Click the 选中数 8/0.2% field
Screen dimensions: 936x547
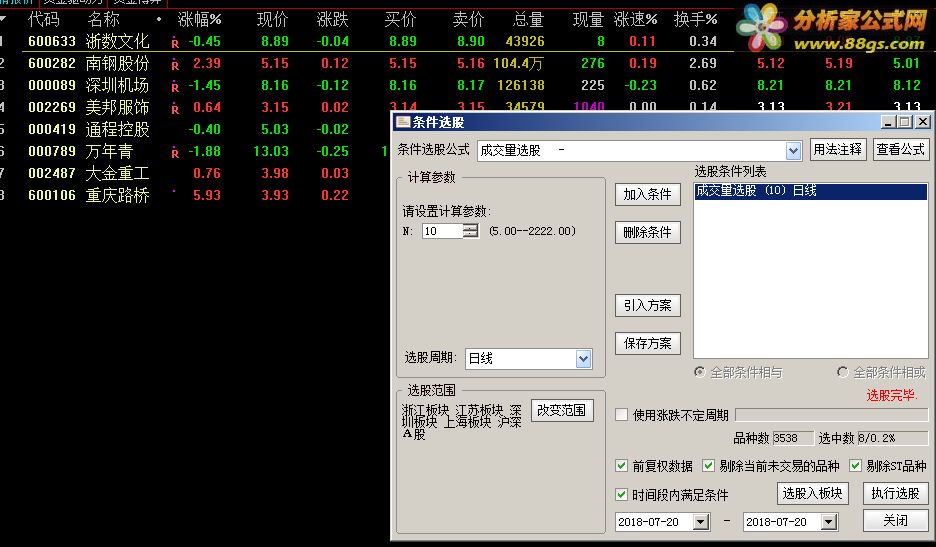(893, 438)
